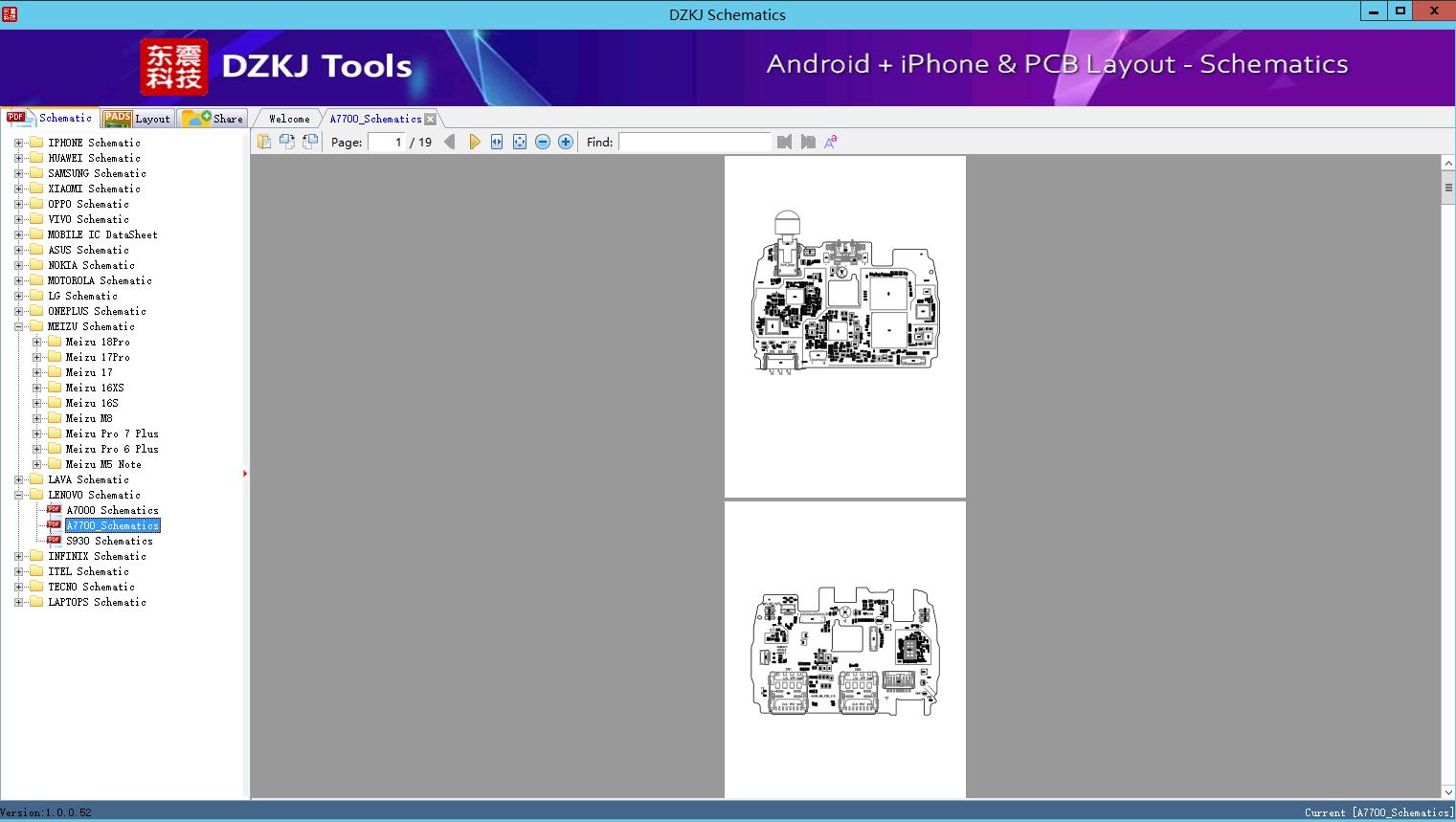
Task: Select the A7700_Schematics document tab
Action: [375, 119]
